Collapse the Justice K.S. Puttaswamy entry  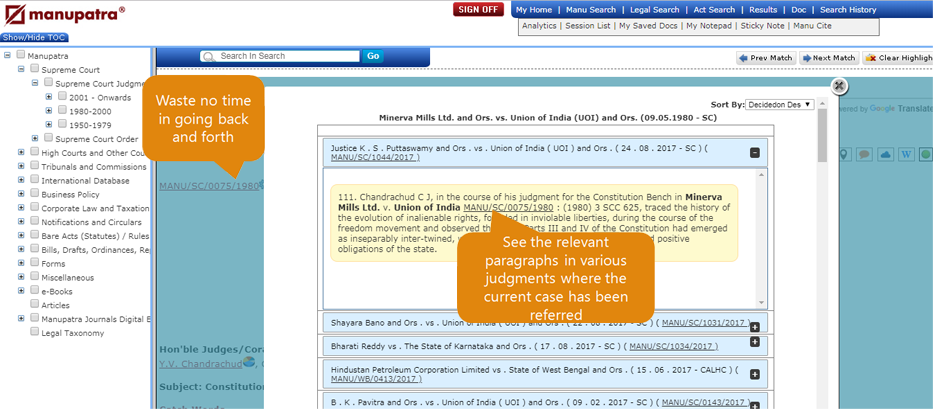pos(755,153)
